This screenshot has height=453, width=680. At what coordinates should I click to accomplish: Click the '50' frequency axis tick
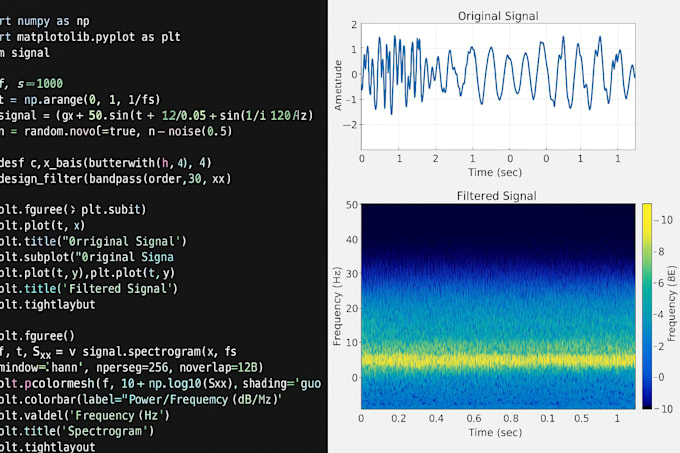(352, 205)
